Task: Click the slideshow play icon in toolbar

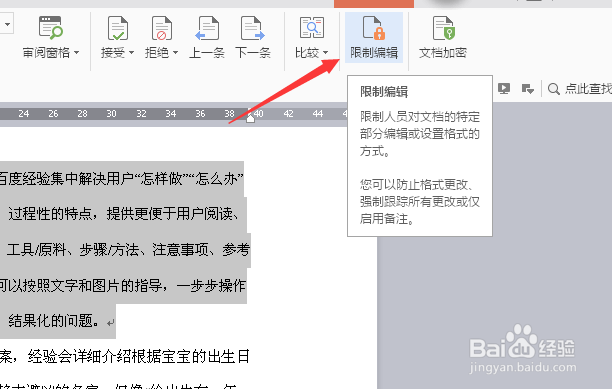Action: point(504,89)
